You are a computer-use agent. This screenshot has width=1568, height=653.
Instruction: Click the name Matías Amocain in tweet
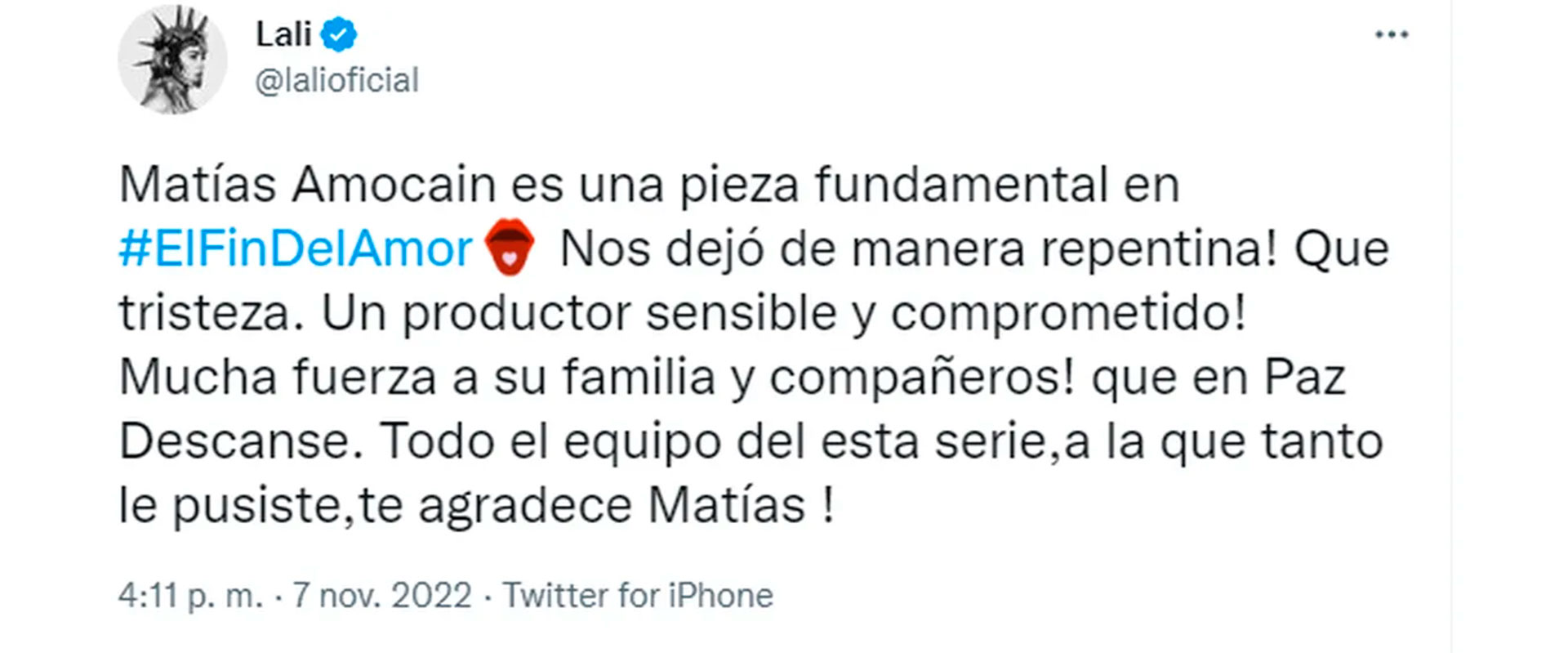(x=307, y=185)
